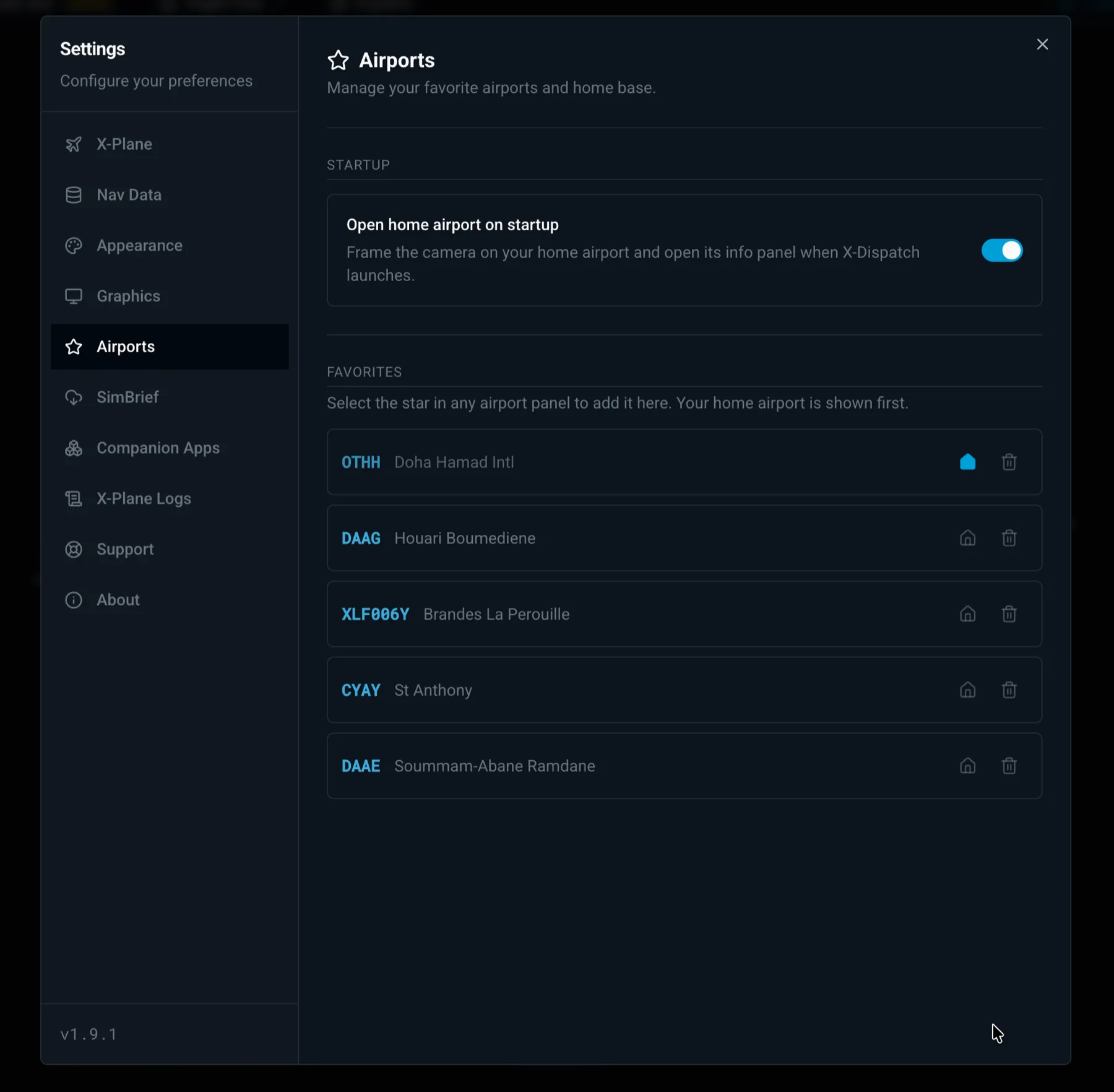Delete DAAG Houari Boumediene from favorites

tap(1009, 539)
